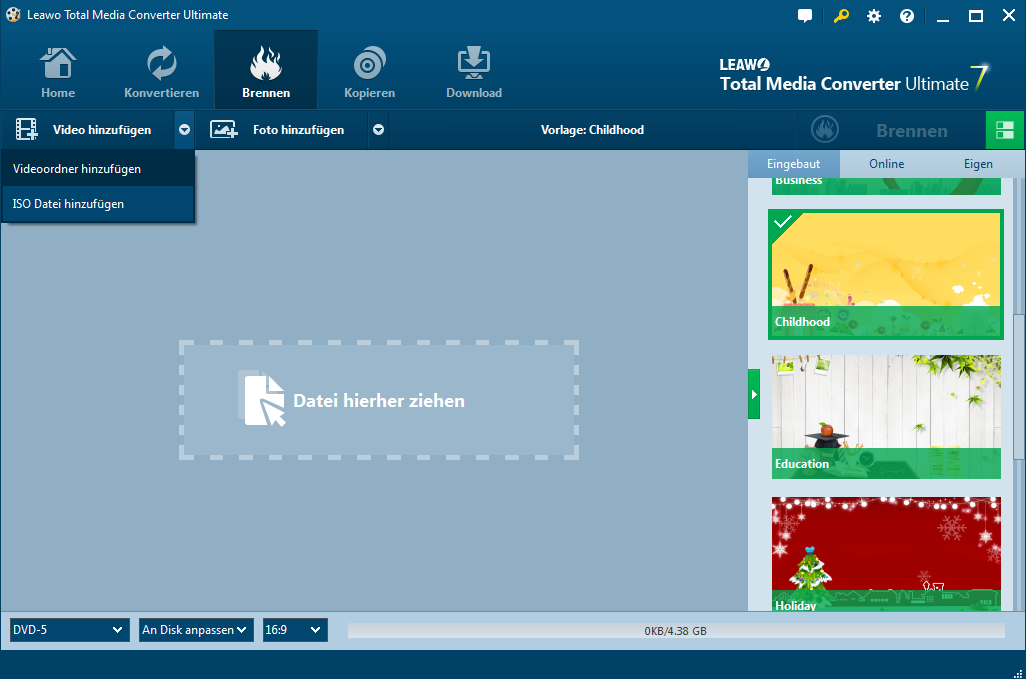Image resolution: width=1026 pixels, height=679 pixels.
Task: Select the Childhood template thumbnail
Action: pos(886,275)
